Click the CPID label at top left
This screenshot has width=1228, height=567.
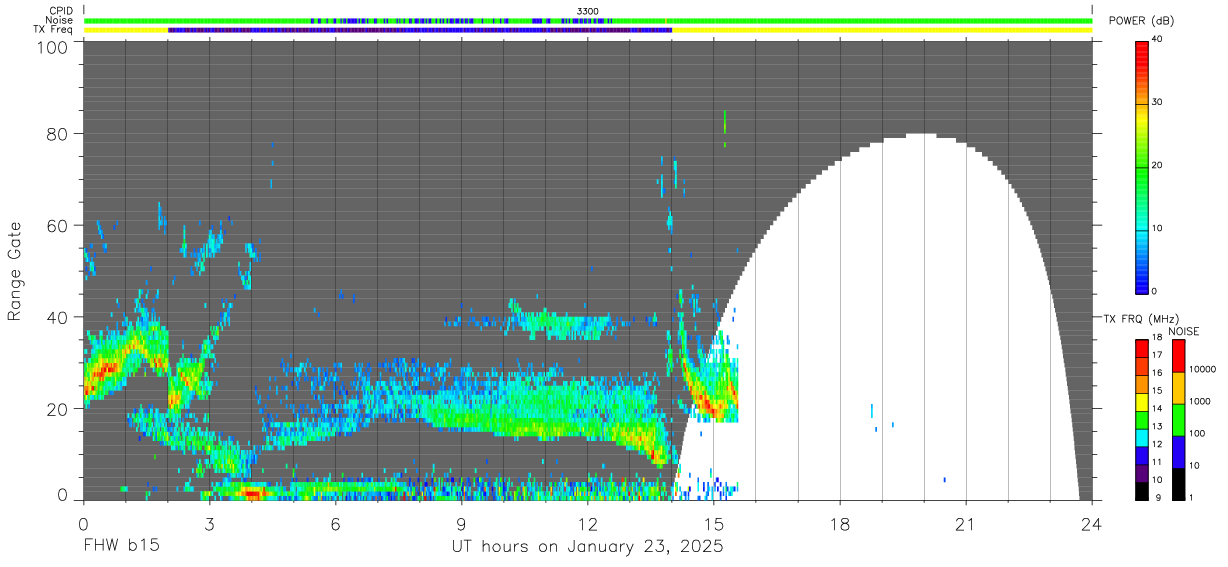[x=63, y=10]
